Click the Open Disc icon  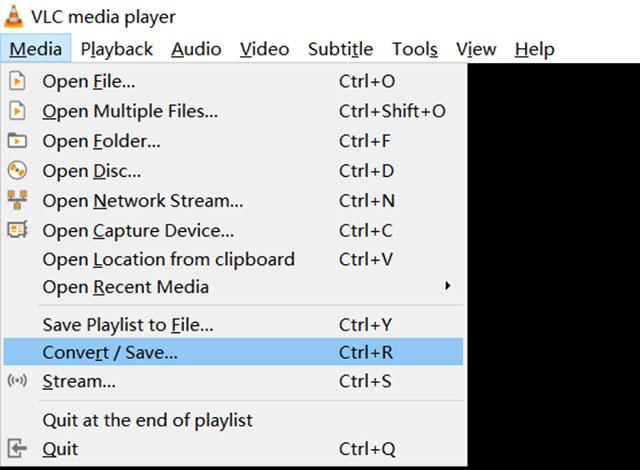pos(17,171)
